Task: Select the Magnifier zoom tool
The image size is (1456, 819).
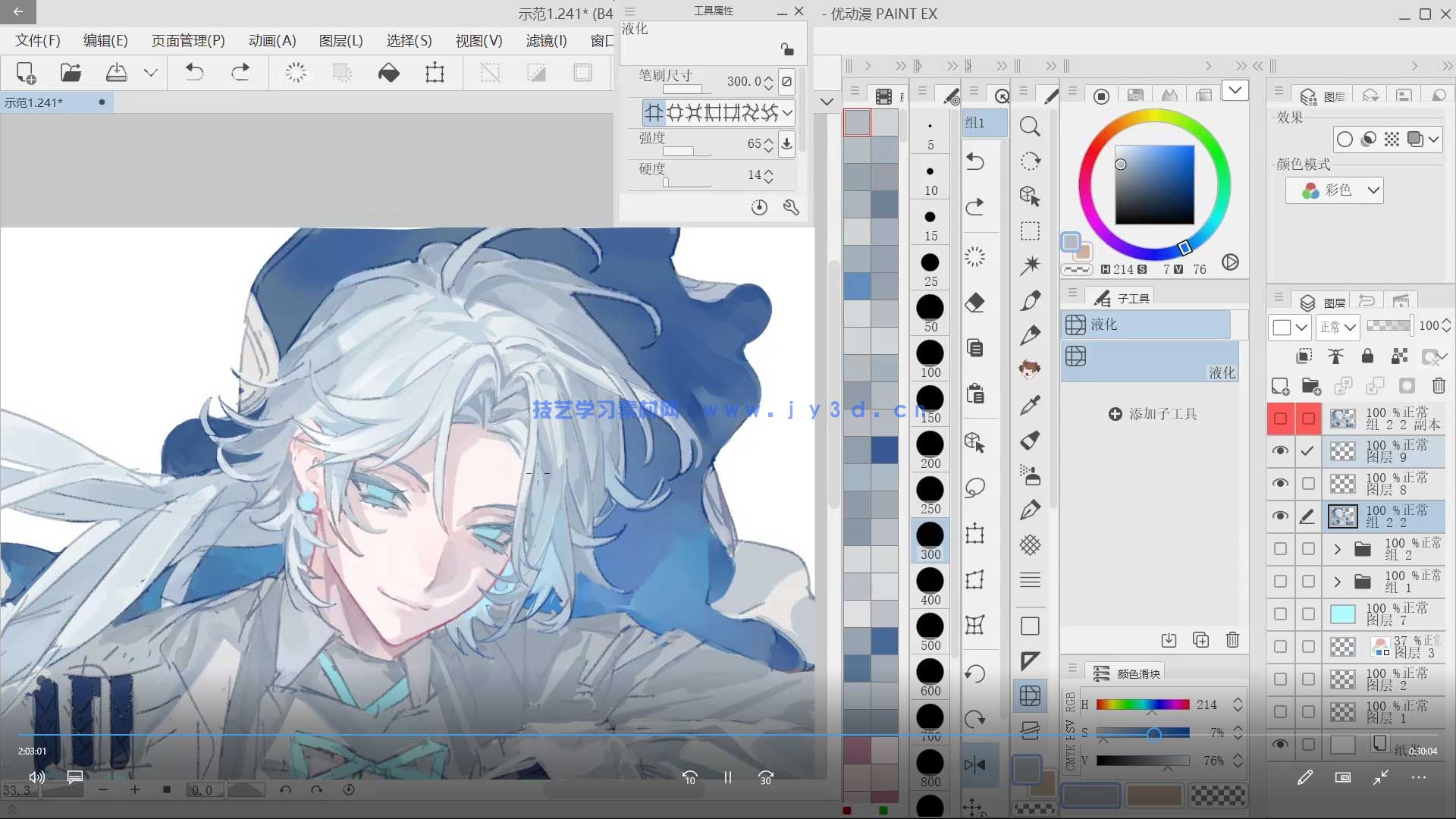Action: pos(1029,126)
